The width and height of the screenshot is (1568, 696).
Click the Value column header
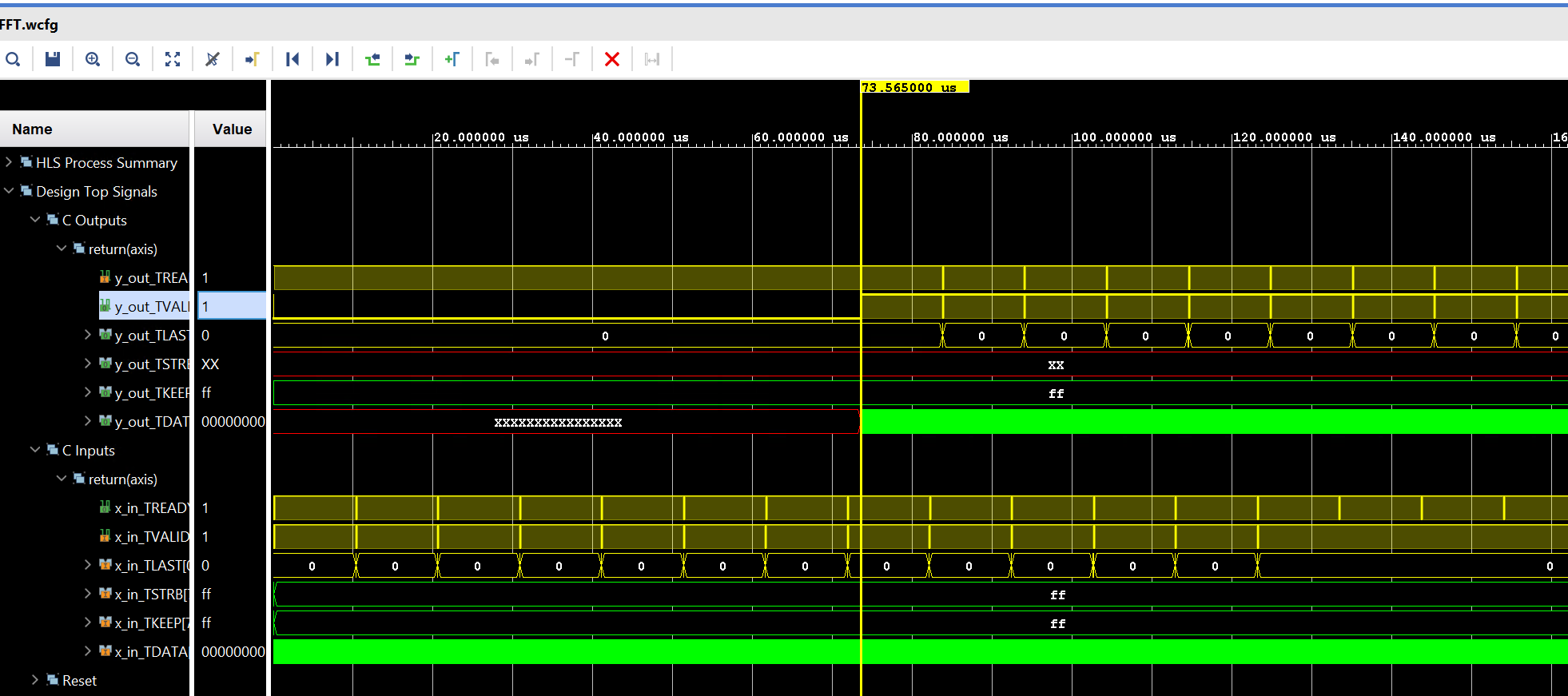click(x=231, y=129)
